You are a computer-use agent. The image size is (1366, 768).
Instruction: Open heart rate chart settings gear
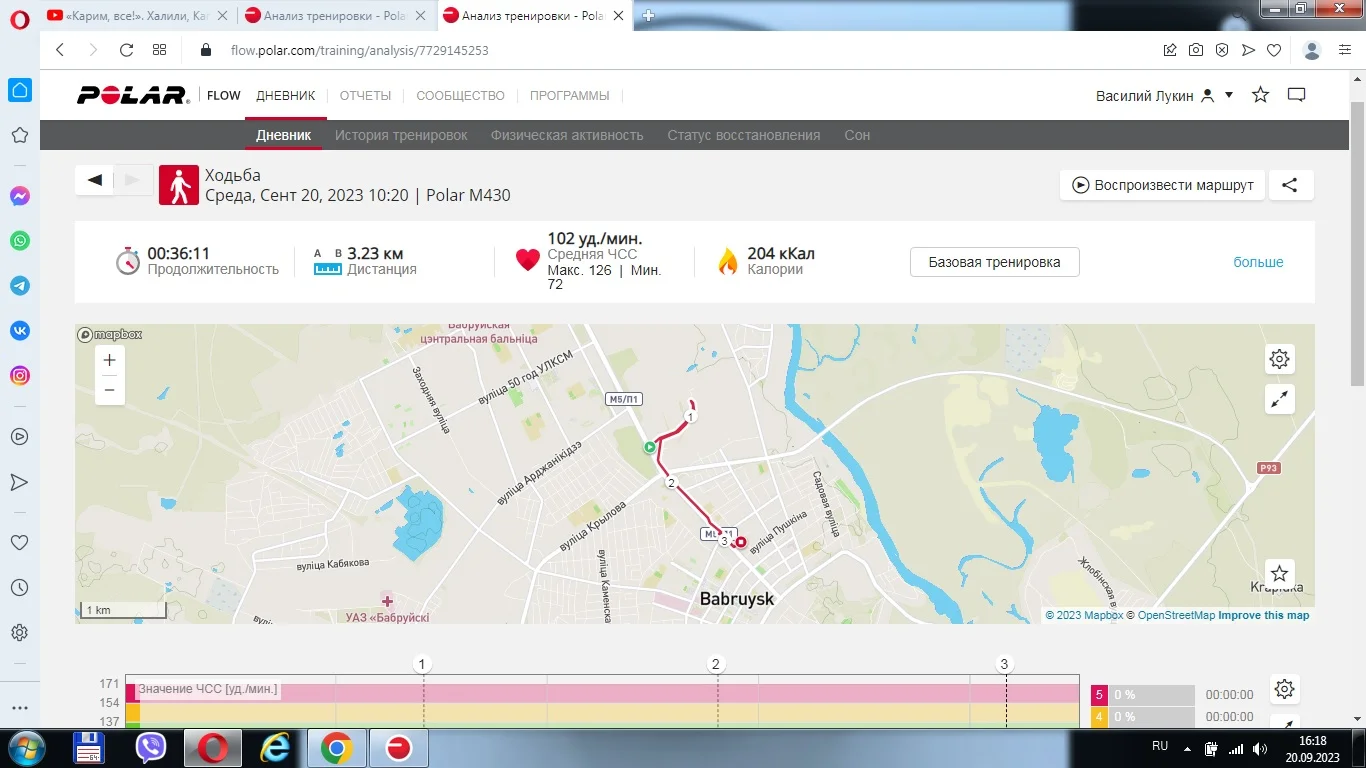(x=1285, y=688)
